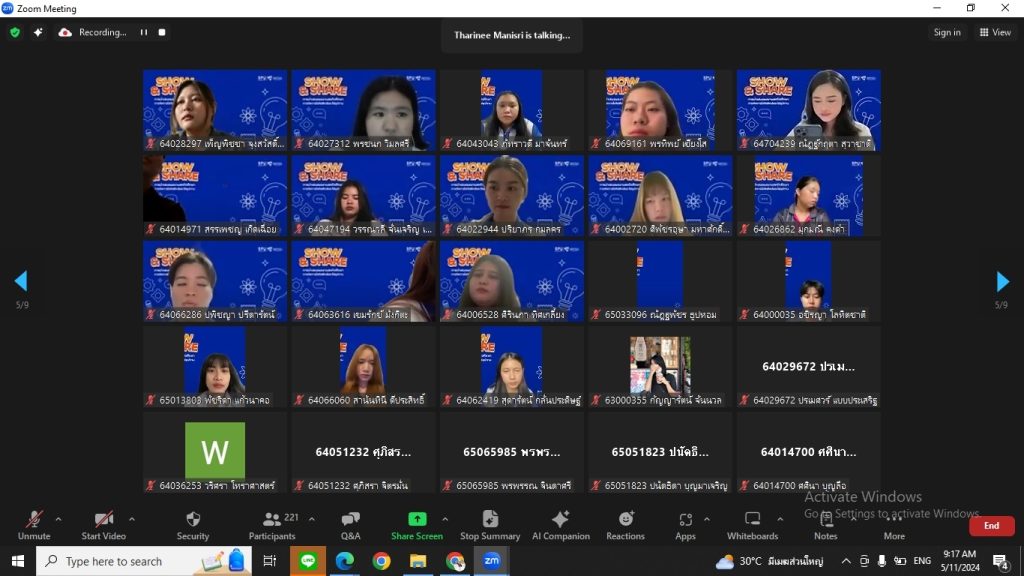This screenshot has height=576, width=1024.
Task: Pause the recording
Action: [144, 32]
